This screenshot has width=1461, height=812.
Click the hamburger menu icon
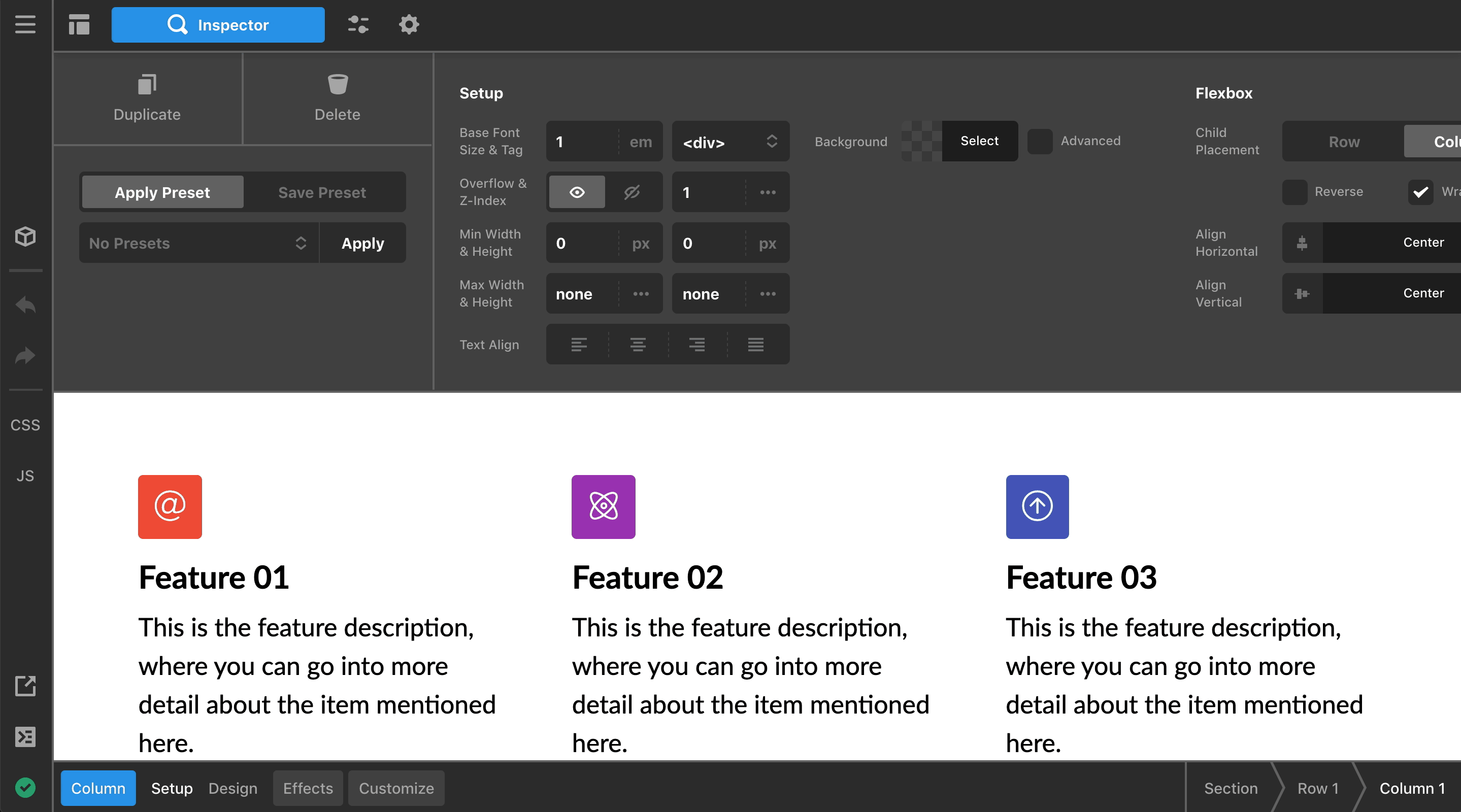coord(25,24)
